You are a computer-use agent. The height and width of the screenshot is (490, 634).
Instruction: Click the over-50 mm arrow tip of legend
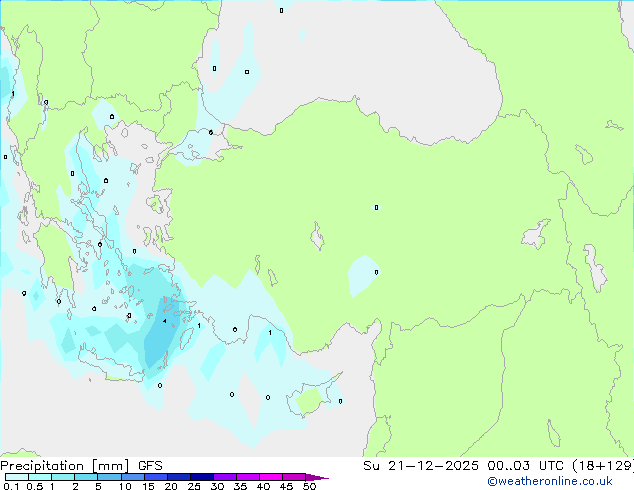click(317, 477)
